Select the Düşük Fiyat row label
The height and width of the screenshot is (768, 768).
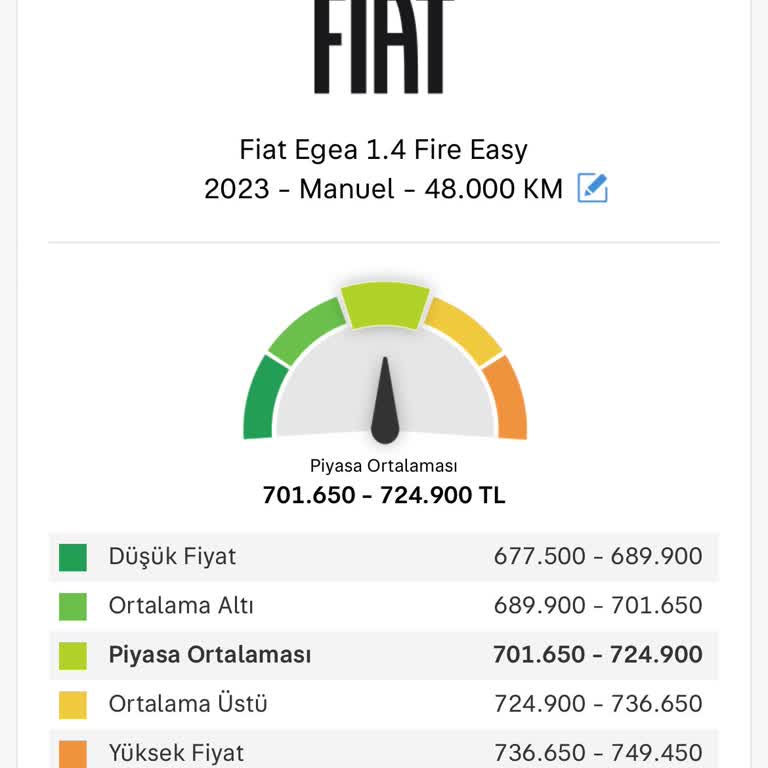tap(172, 557)
